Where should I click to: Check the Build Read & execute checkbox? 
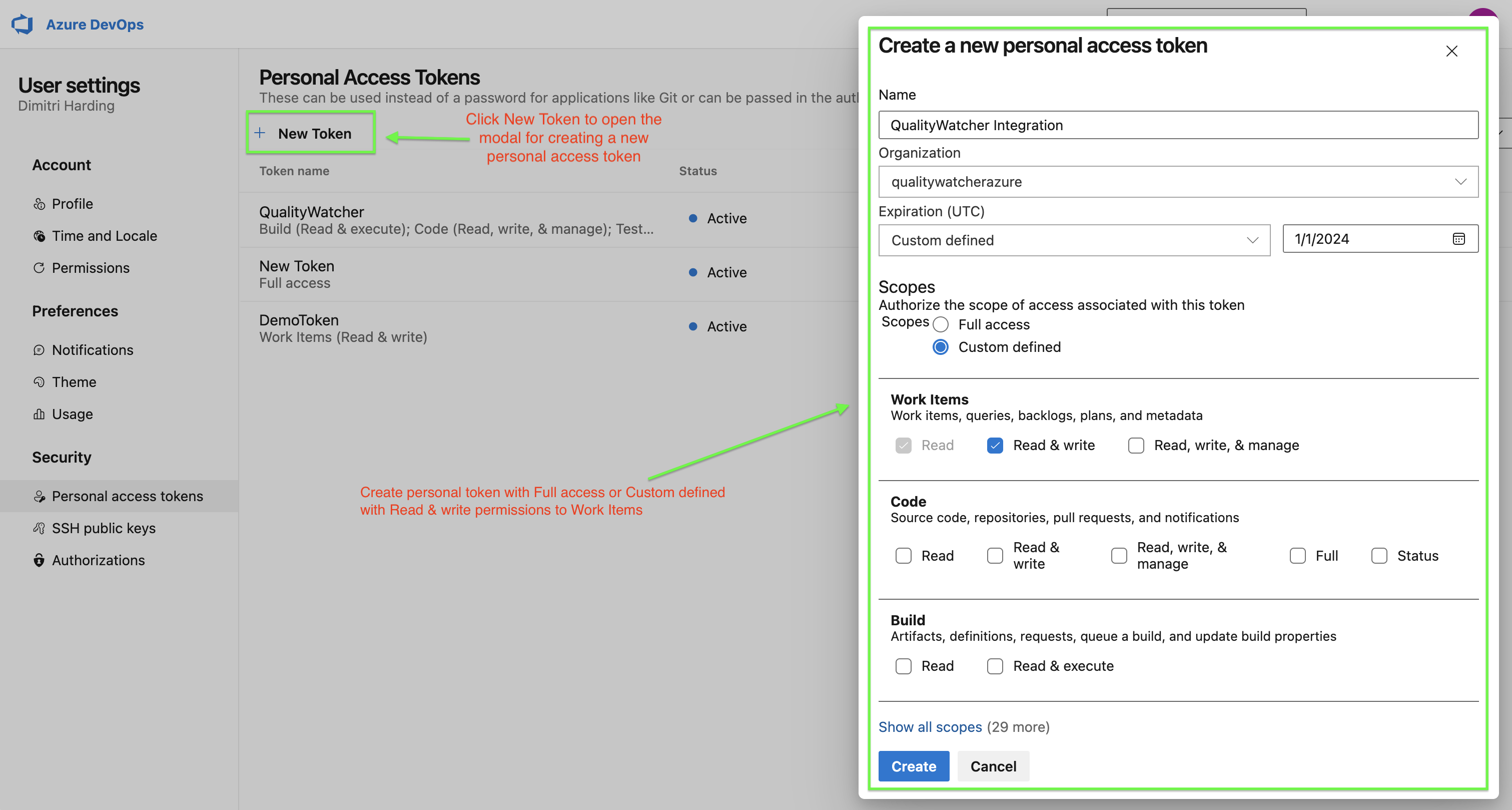tap(995, 666)
